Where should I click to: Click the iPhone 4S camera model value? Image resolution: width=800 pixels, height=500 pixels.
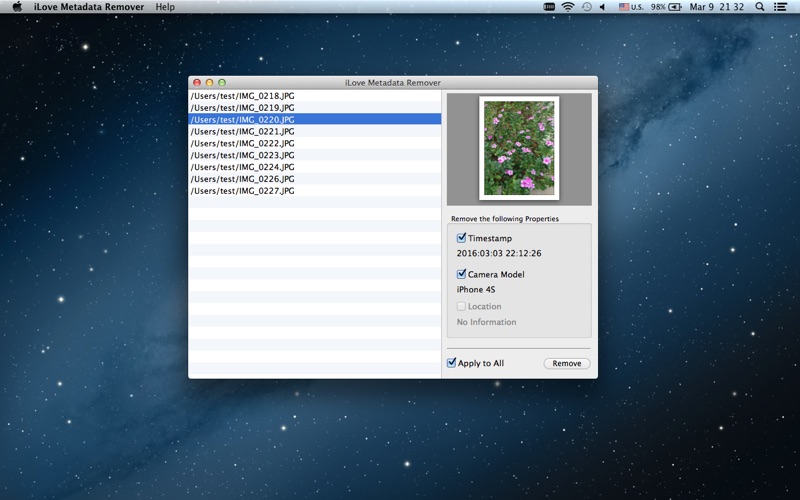click(x=476, y=289)
